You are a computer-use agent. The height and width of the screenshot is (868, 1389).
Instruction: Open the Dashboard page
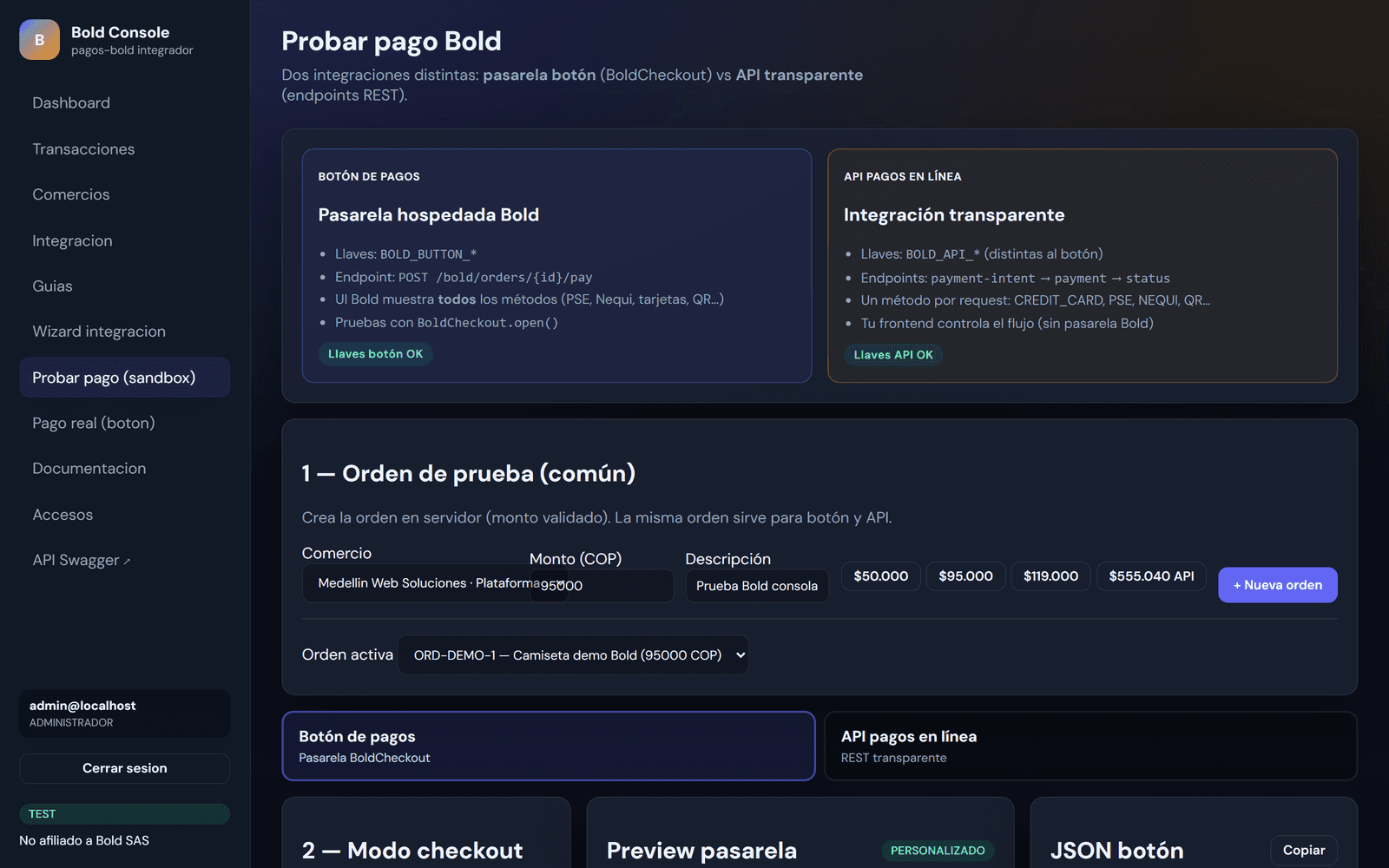pyautogui.click(x=124, y=102)
